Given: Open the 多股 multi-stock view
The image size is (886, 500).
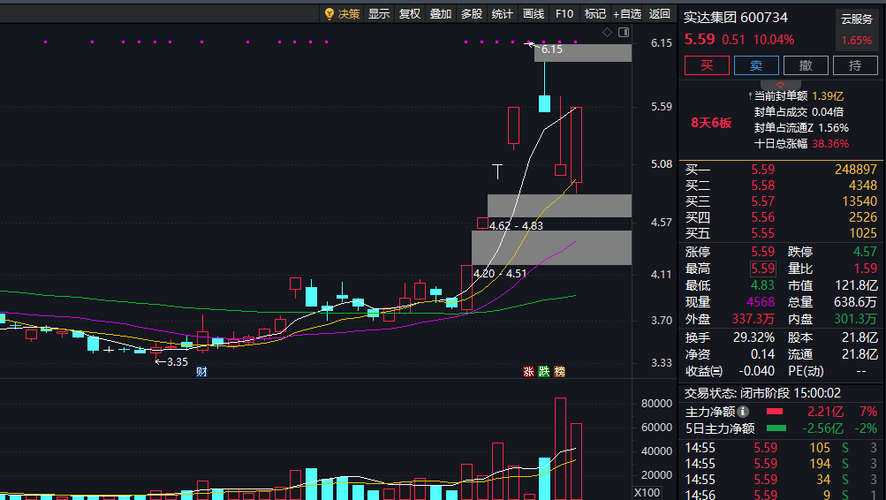Looking at the screenshot, I should tap(471, 14).
